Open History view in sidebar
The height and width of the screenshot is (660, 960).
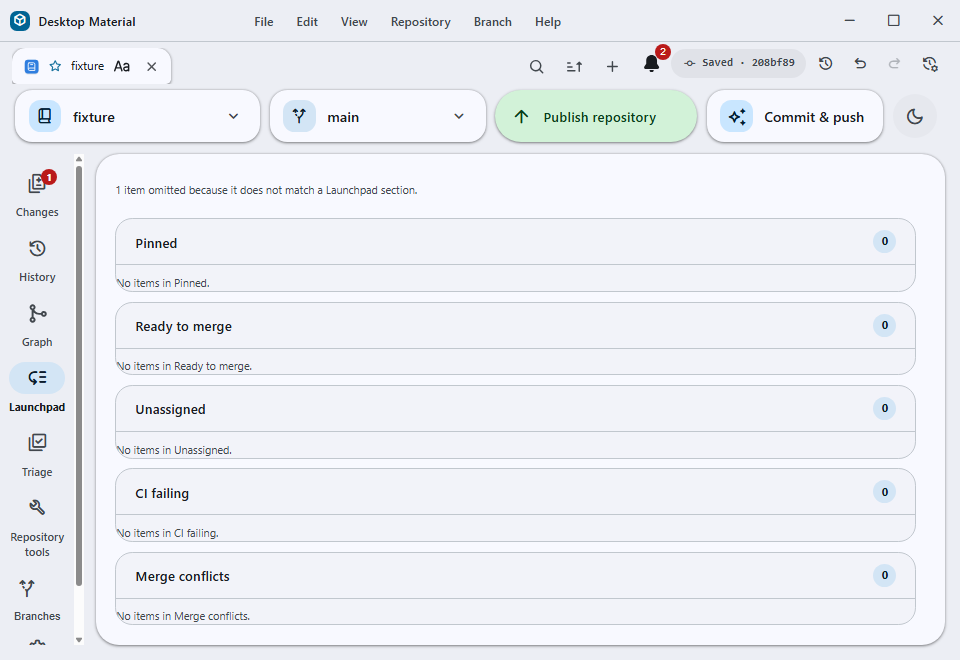click(37, 260)
